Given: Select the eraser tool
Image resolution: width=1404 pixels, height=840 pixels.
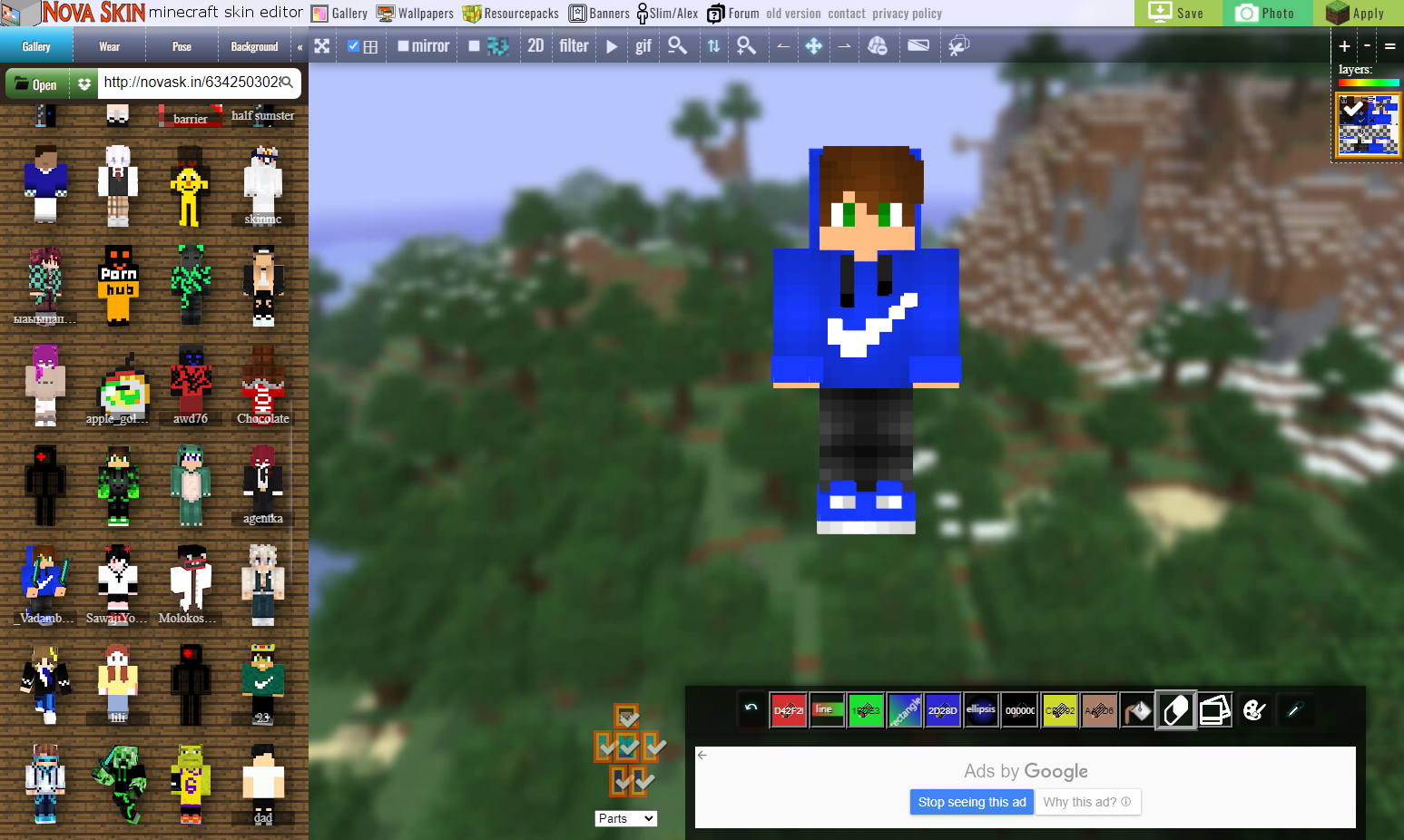Looking at the screenshot, I should (1175, 711).
